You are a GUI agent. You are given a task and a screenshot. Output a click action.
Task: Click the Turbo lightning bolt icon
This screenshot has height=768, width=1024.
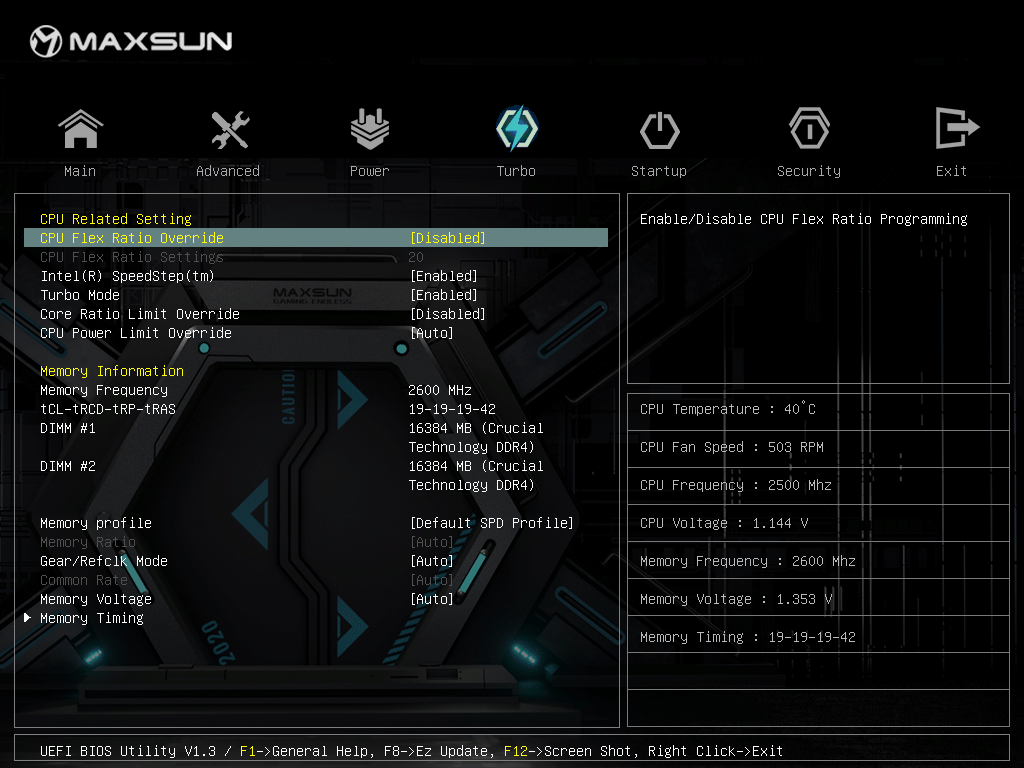pyautogui.click(x=517, y=128)
